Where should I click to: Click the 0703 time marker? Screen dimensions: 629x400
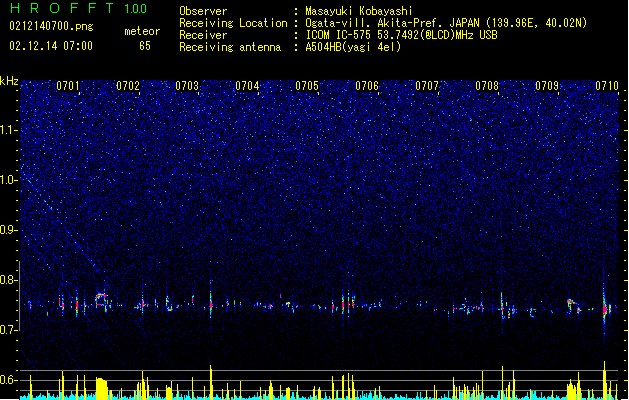[187, 86]
